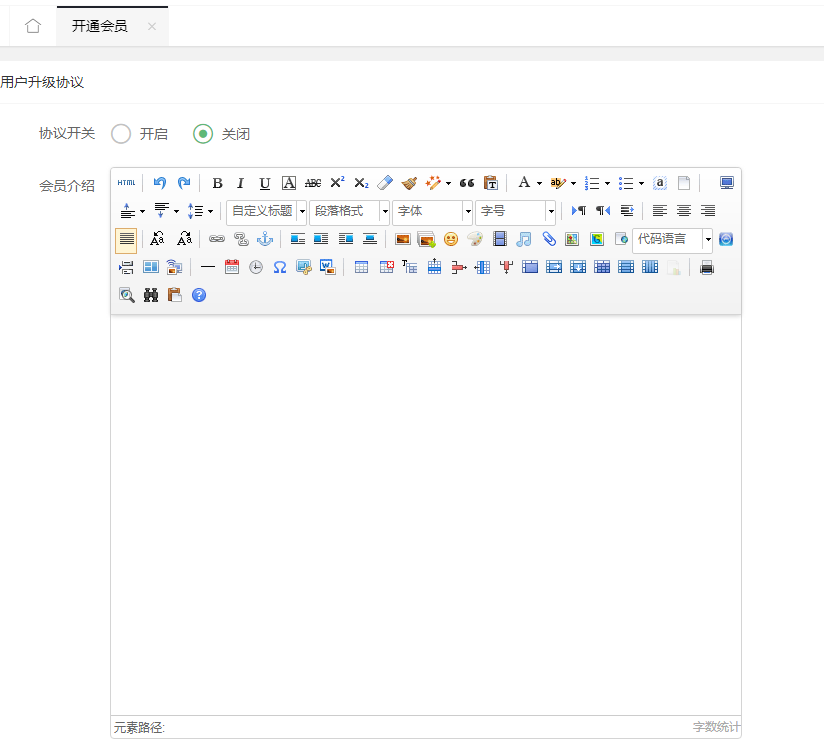Print the editor content
Screen dimensions: 824x751
pos(707,268)
